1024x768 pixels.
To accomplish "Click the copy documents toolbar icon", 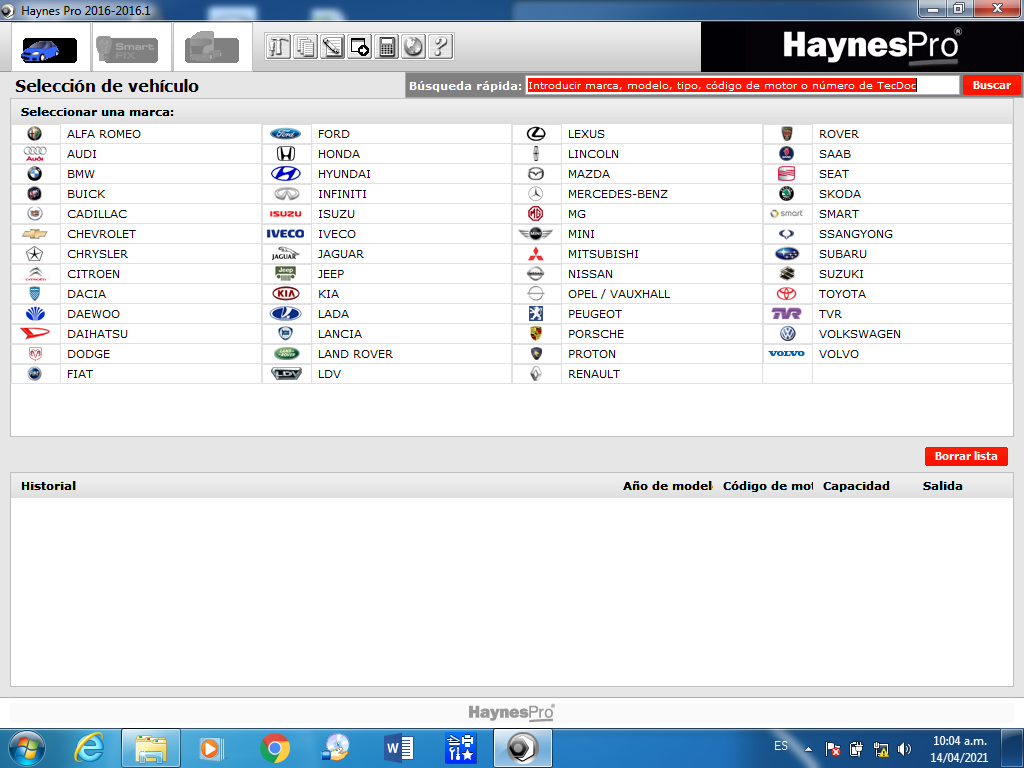I will coord(305,46).
